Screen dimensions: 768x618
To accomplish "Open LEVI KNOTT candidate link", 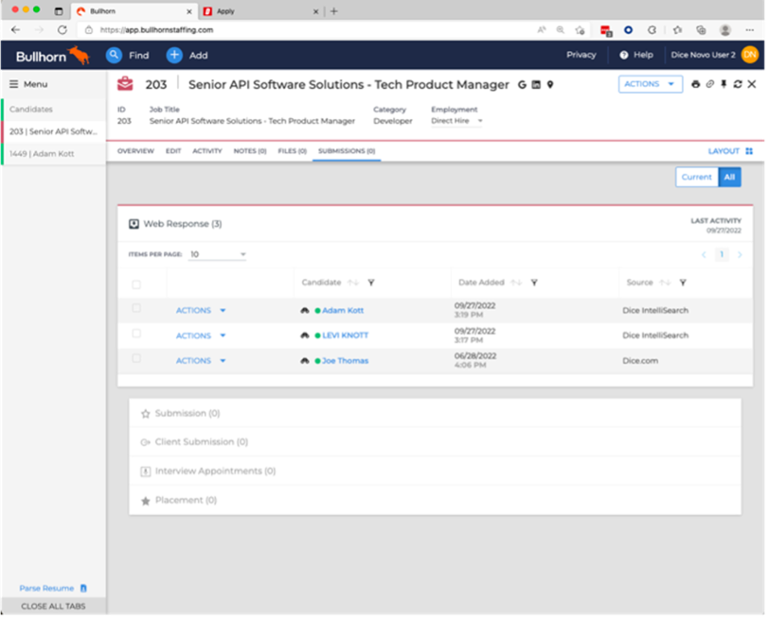I will pos(344,335).
